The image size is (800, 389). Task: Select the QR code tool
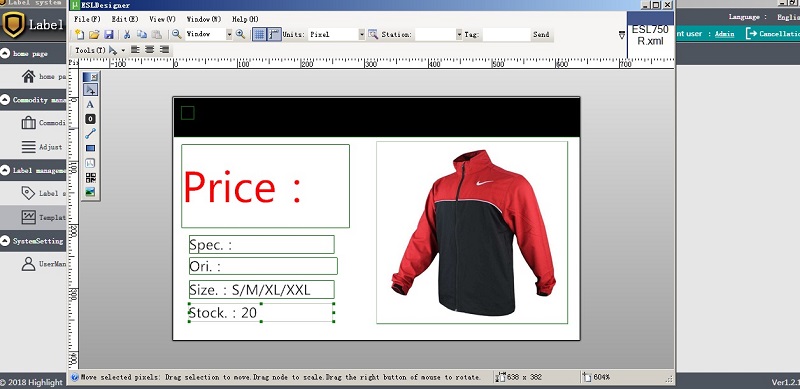point(90,178)
